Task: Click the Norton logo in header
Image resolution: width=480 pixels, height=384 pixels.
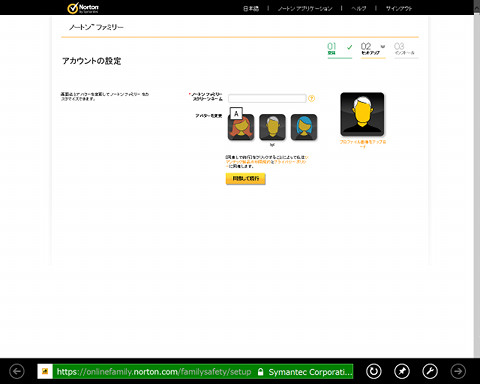Action: coord(83,8)
